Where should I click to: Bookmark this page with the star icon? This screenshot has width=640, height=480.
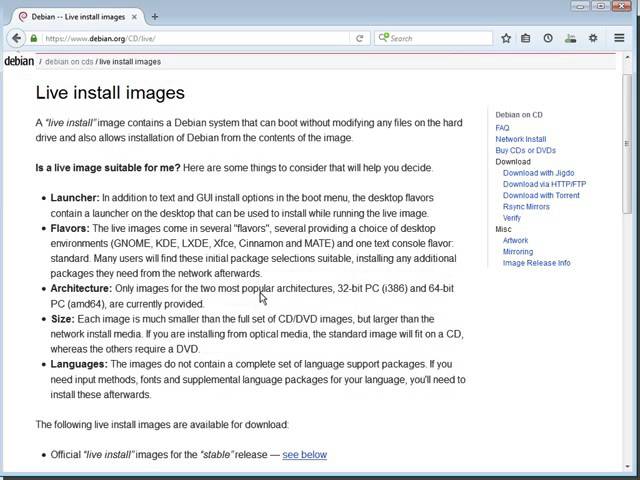[506, 38]
